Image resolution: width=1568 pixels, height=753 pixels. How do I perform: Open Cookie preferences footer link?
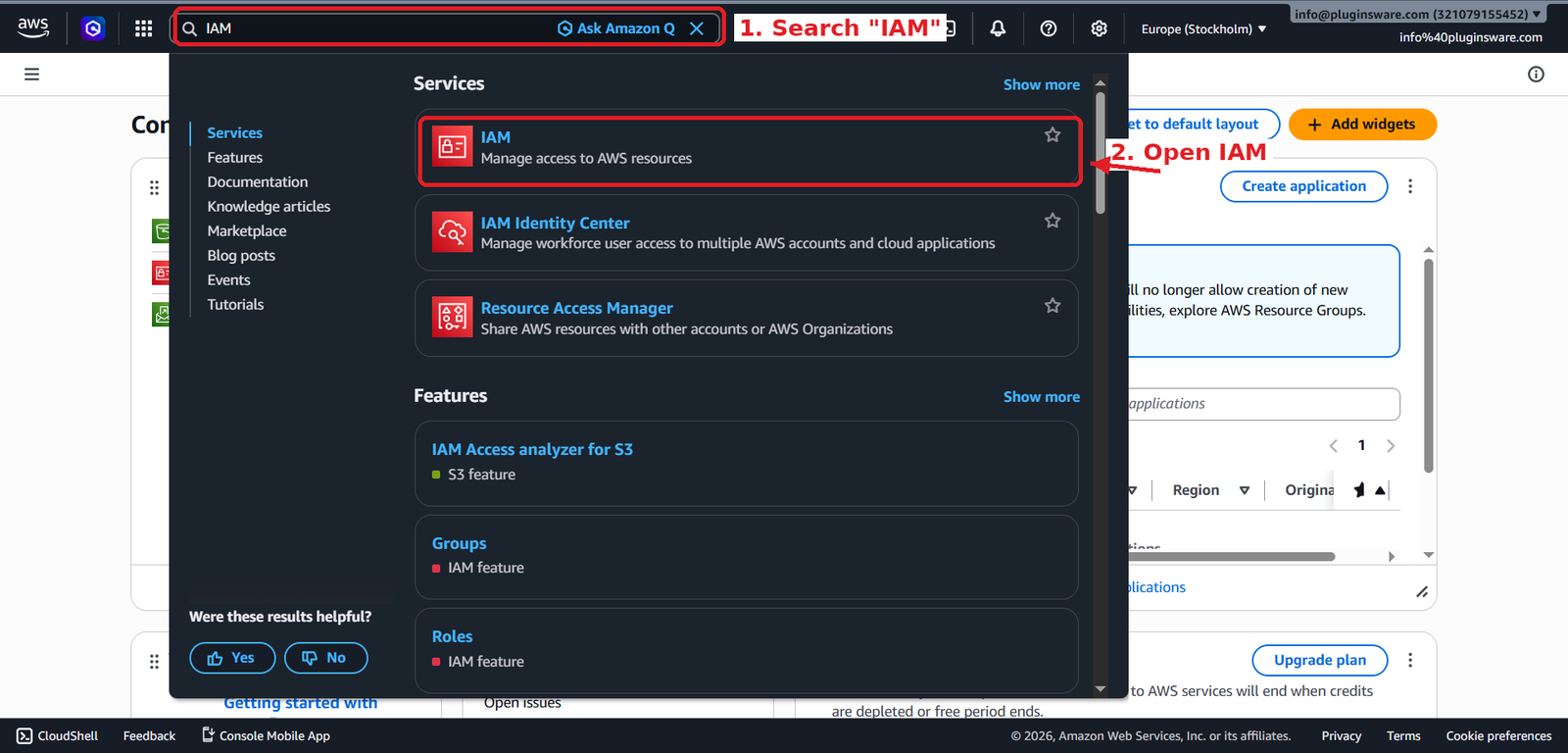pyautogui.click(x=1498, y=736)
